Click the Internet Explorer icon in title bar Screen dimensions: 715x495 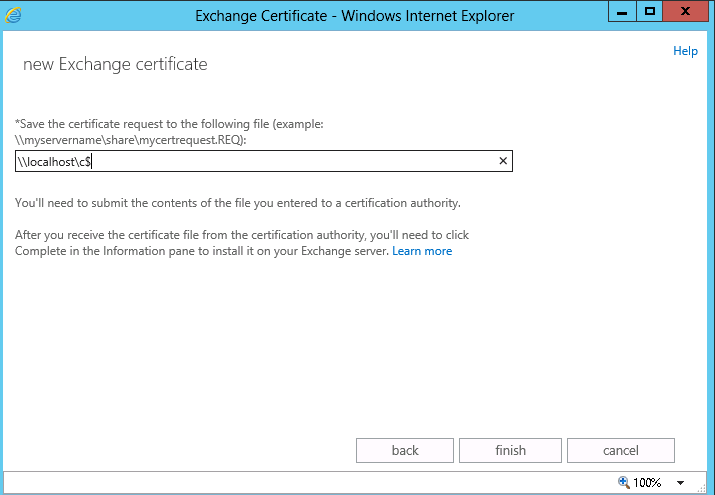point(15,14)
